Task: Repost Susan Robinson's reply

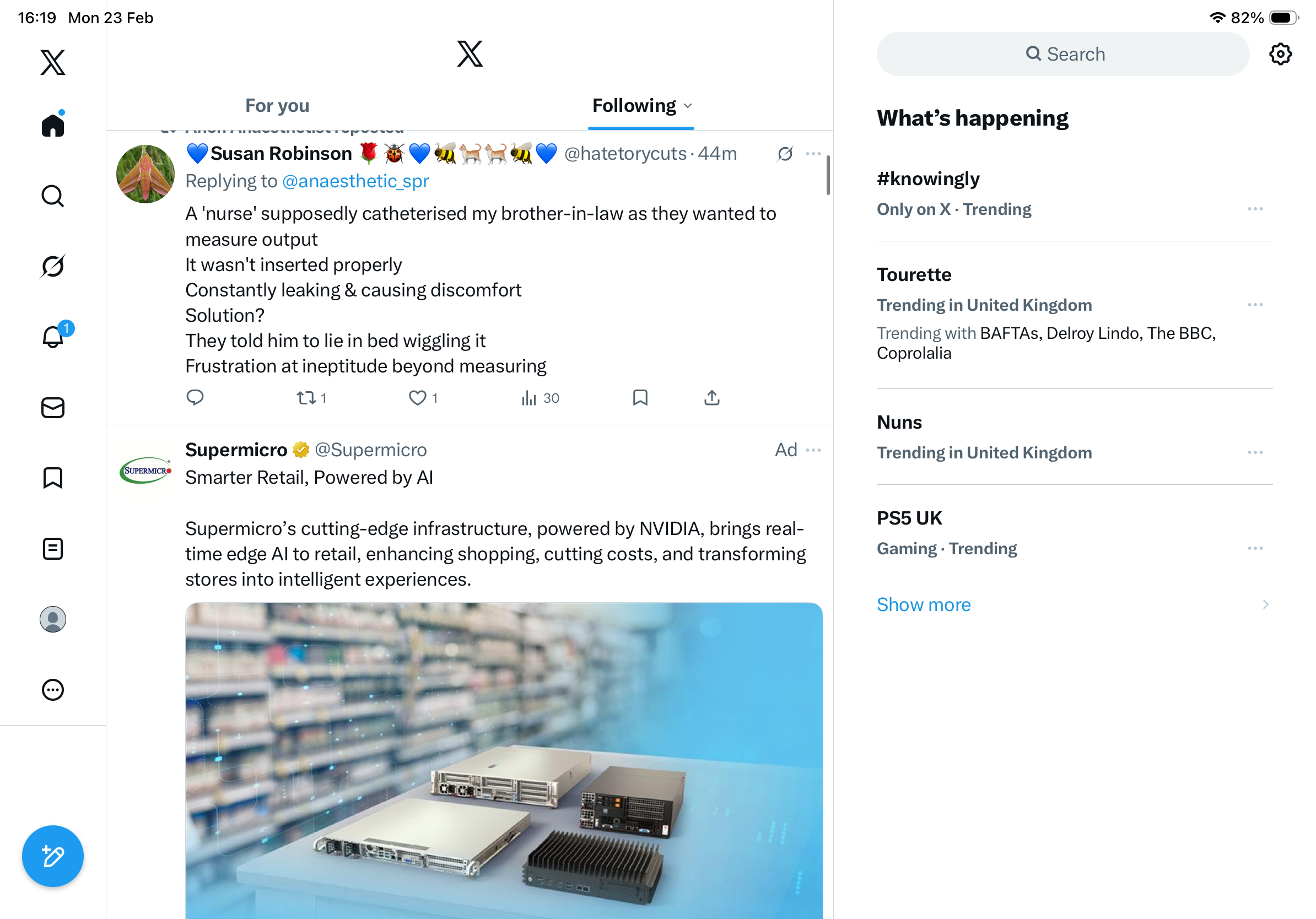Action: [x=306, y=398]
